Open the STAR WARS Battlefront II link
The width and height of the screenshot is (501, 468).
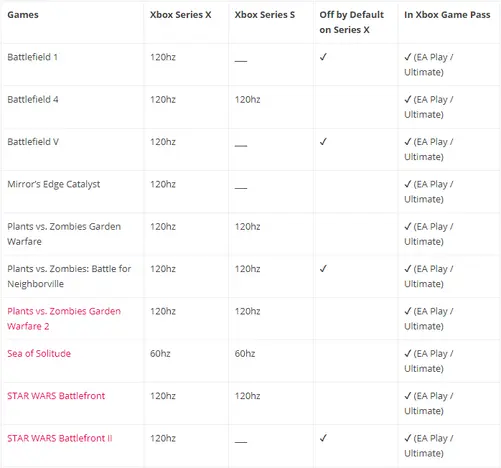tap(60, 438)
